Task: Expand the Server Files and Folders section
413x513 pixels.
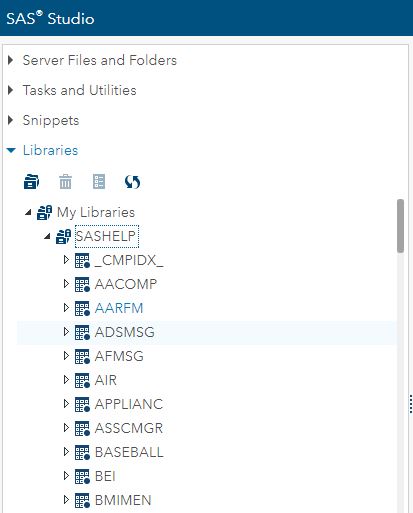Action: coord(11,60)
